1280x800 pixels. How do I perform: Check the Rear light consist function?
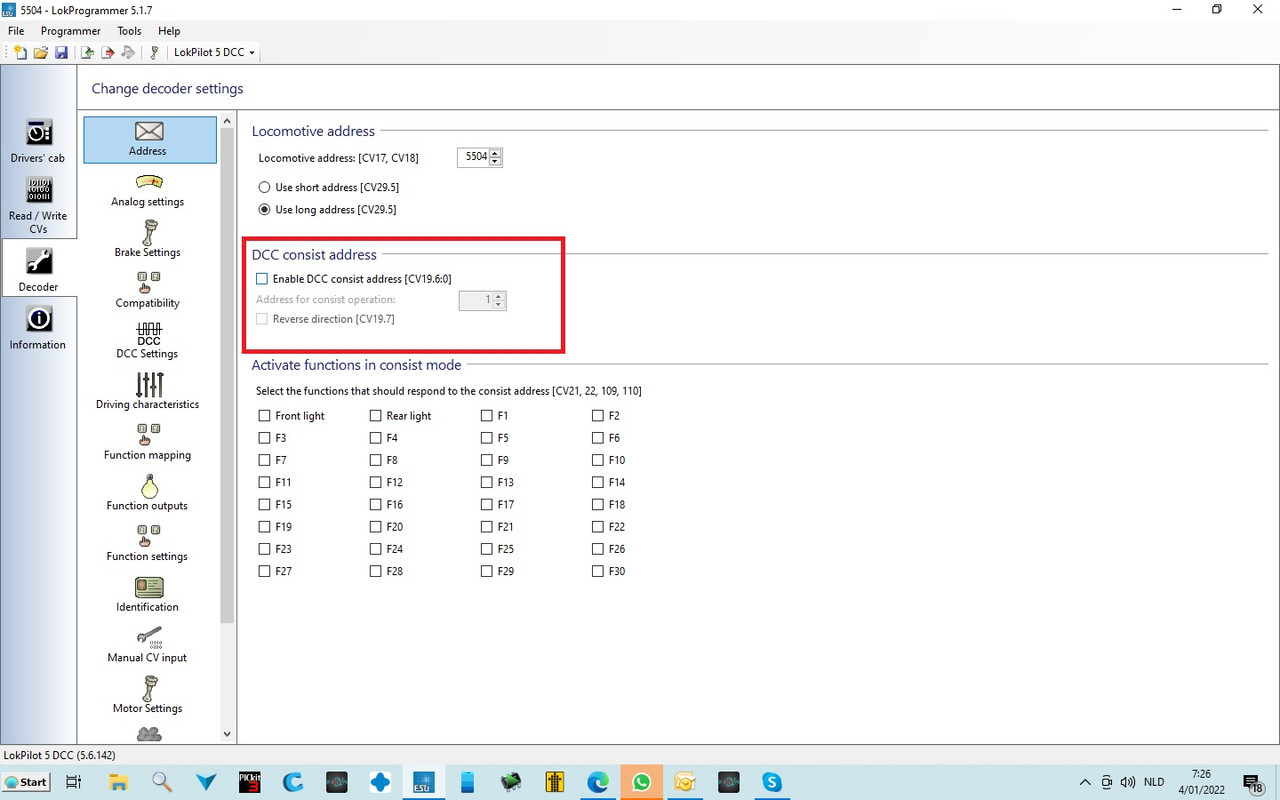(376, 416)
